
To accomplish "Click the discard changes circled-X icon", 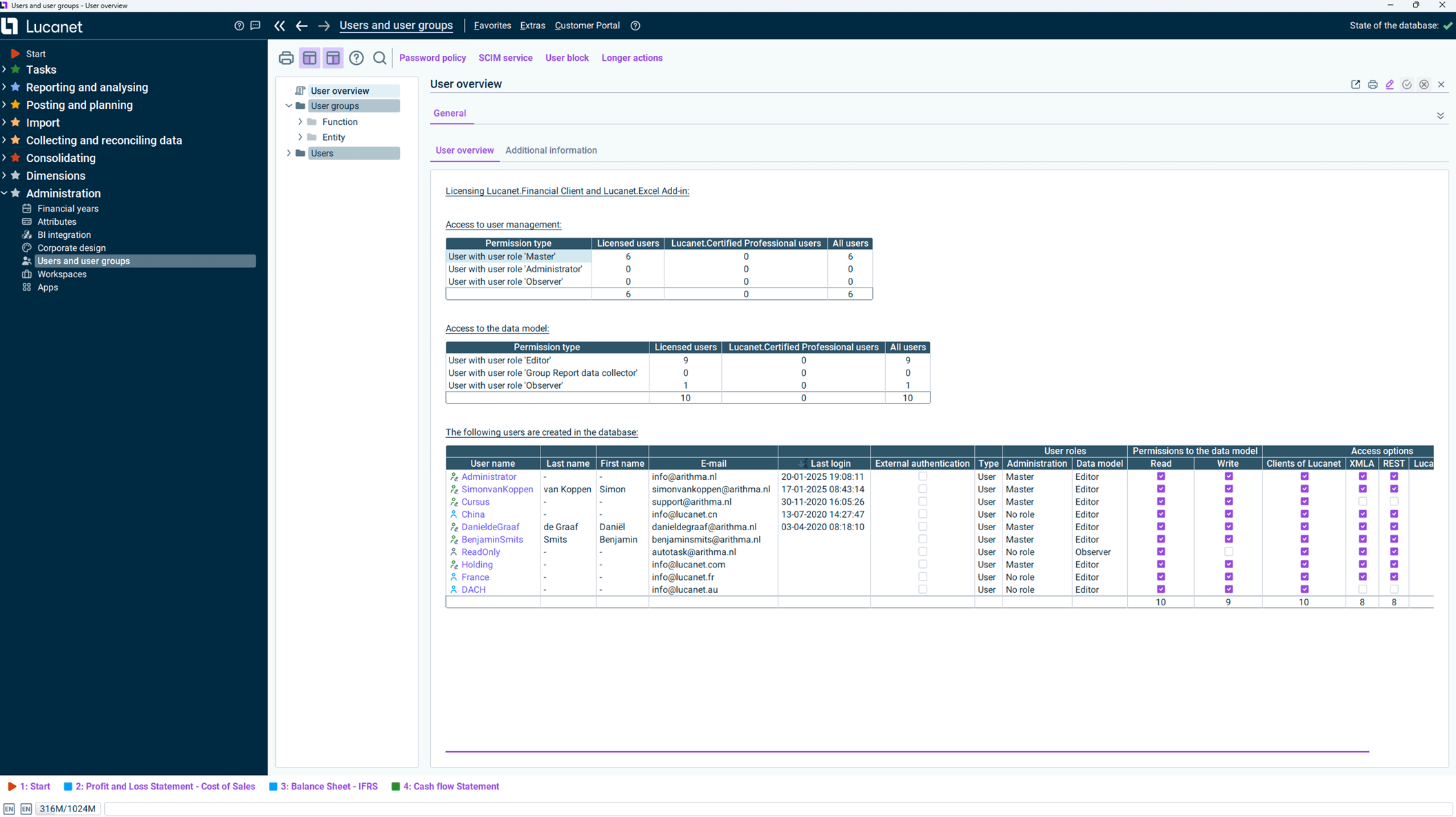I will (x=1424, y=84).
